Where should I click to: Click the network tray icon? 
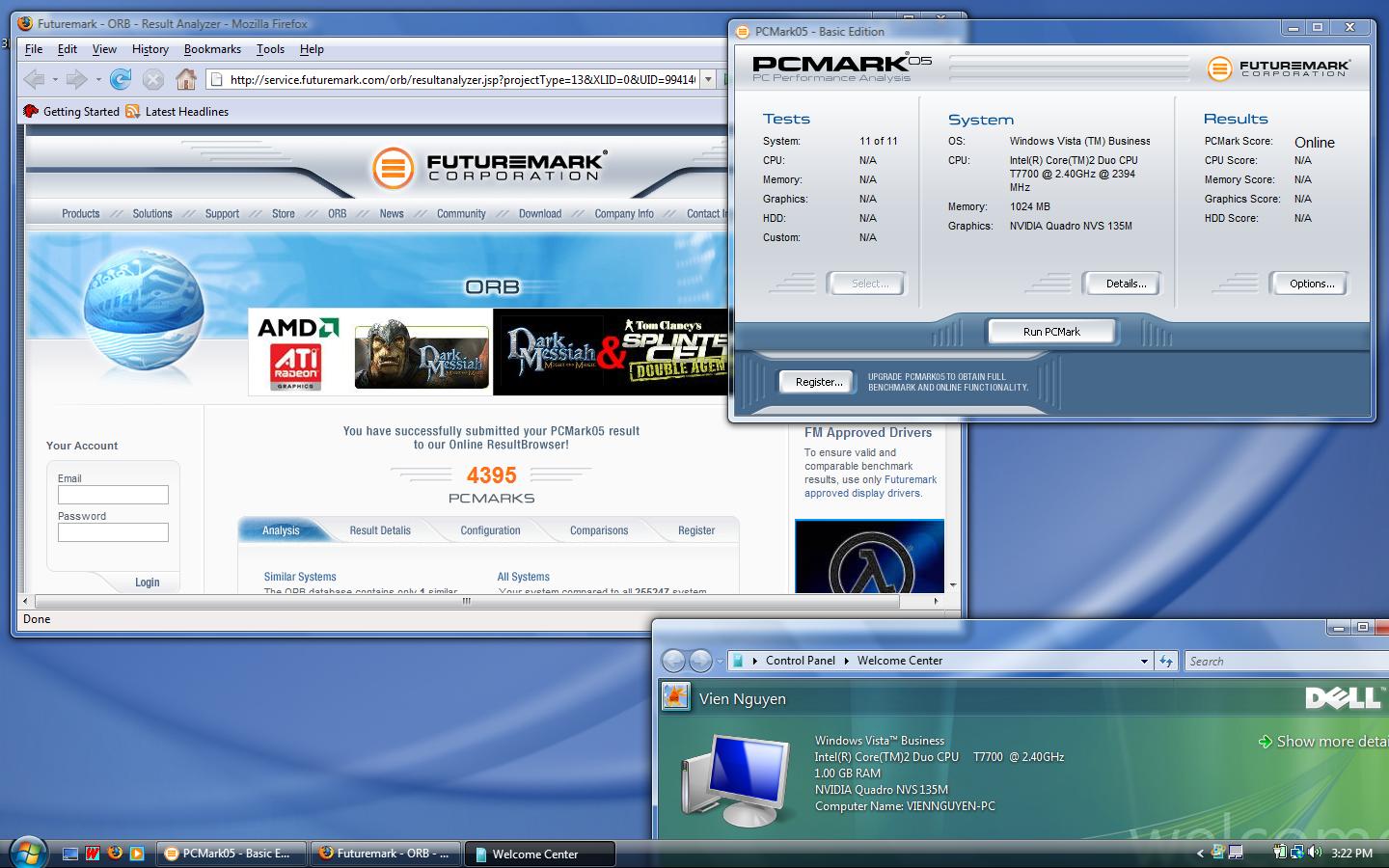(x=1297, y=852)
